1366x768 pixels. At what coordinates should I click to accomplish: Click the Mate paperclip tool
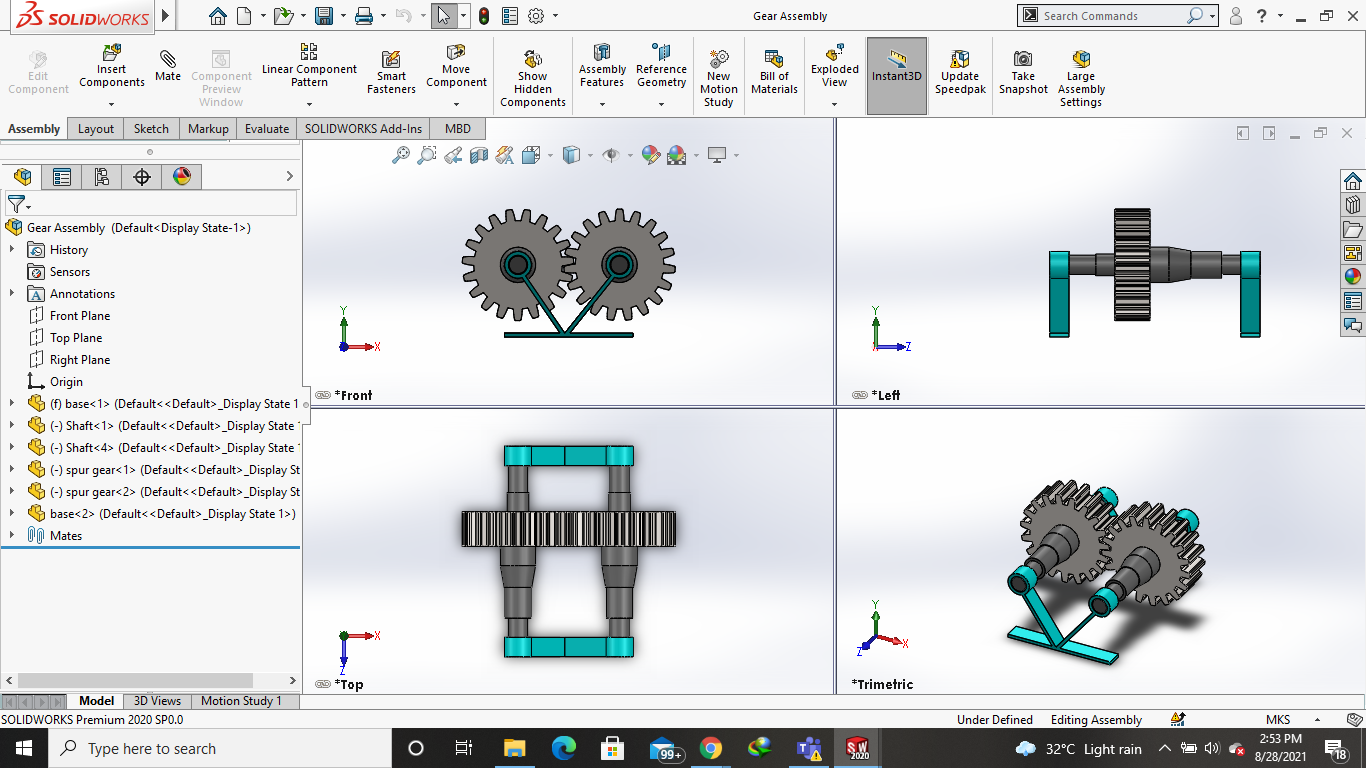pos(168,66)
